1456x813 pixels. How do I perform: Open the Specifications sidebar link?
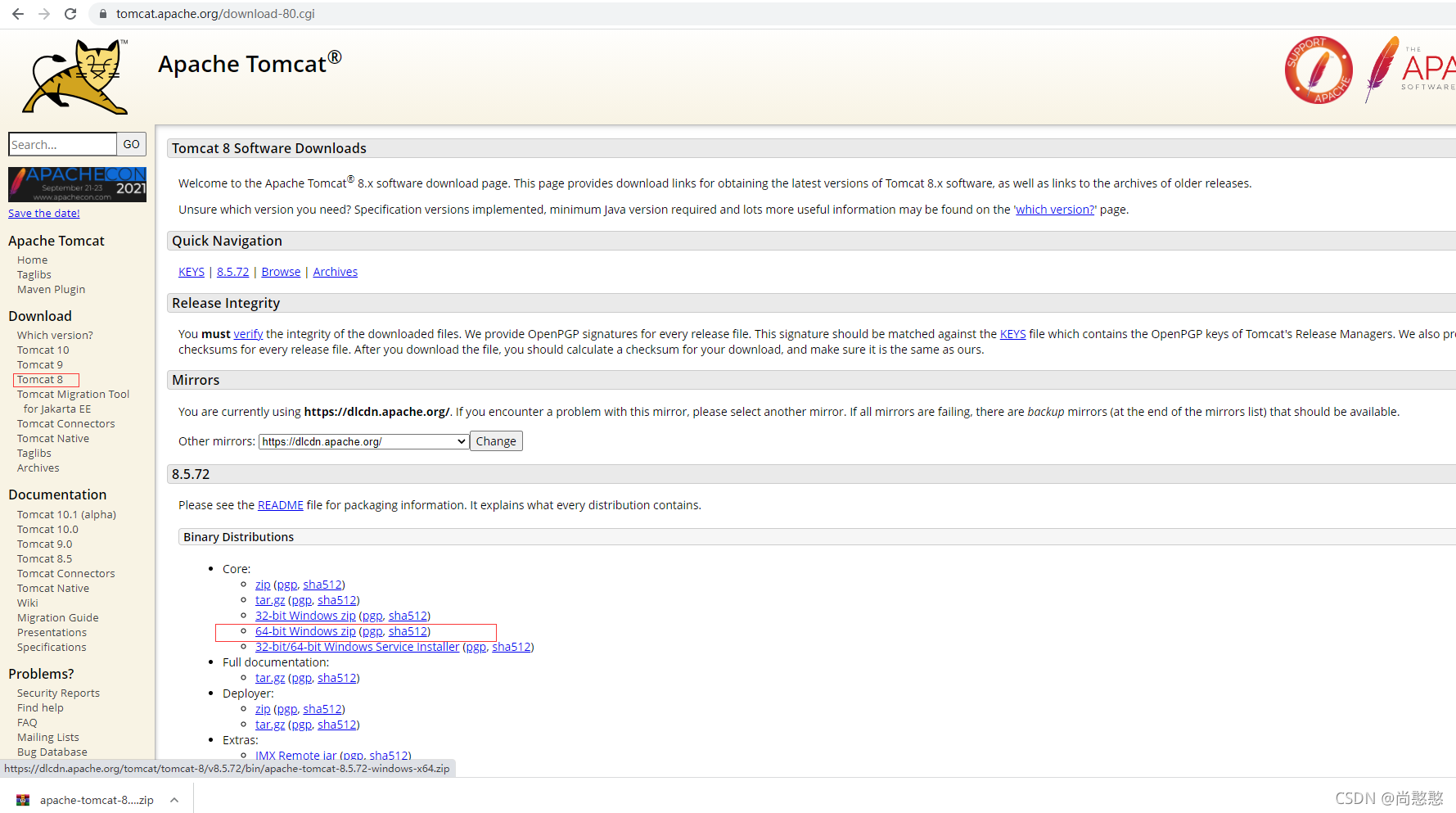point(52,648)
